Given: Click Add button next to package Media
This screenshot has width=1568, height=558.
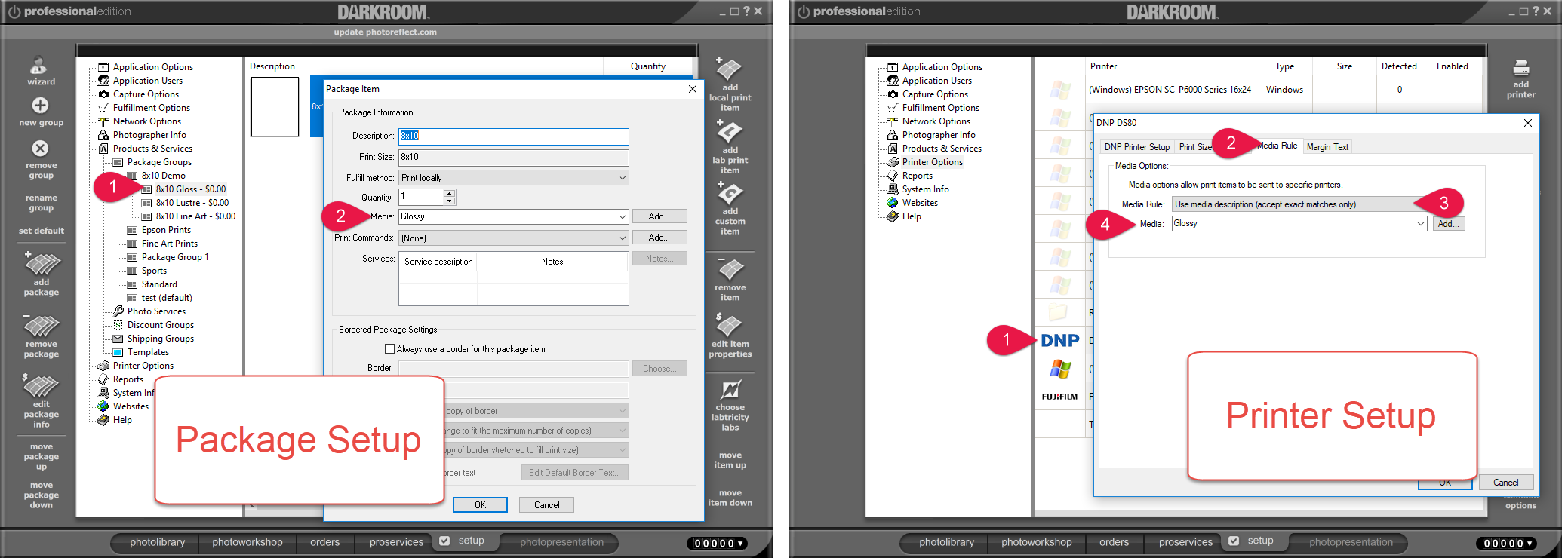Looking at the screenshot, I should 659,216.
